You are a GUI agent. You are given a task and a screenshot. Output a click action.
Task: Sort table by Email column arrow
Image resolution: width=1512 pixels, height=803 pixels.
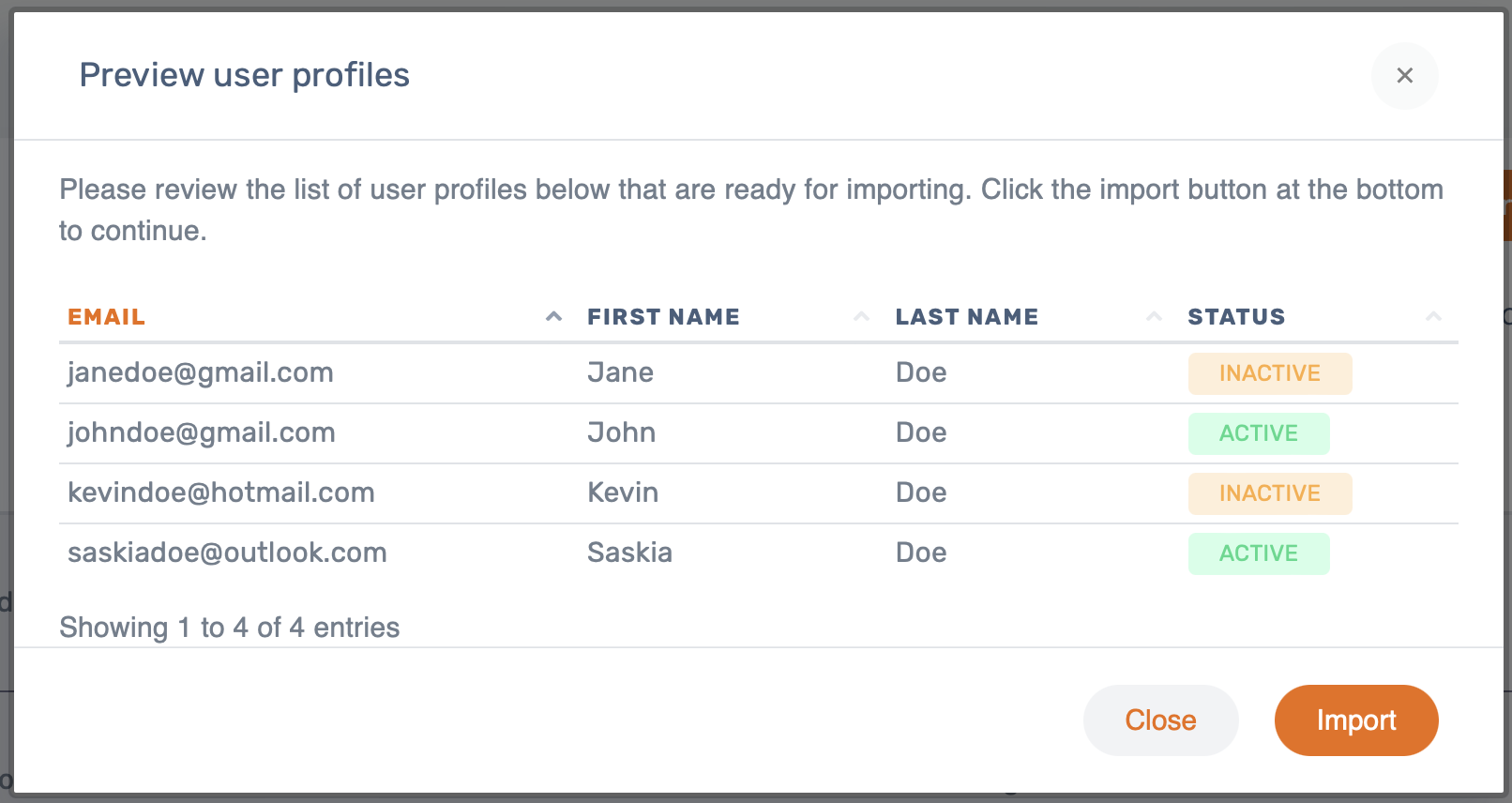(x=554, y=317)
